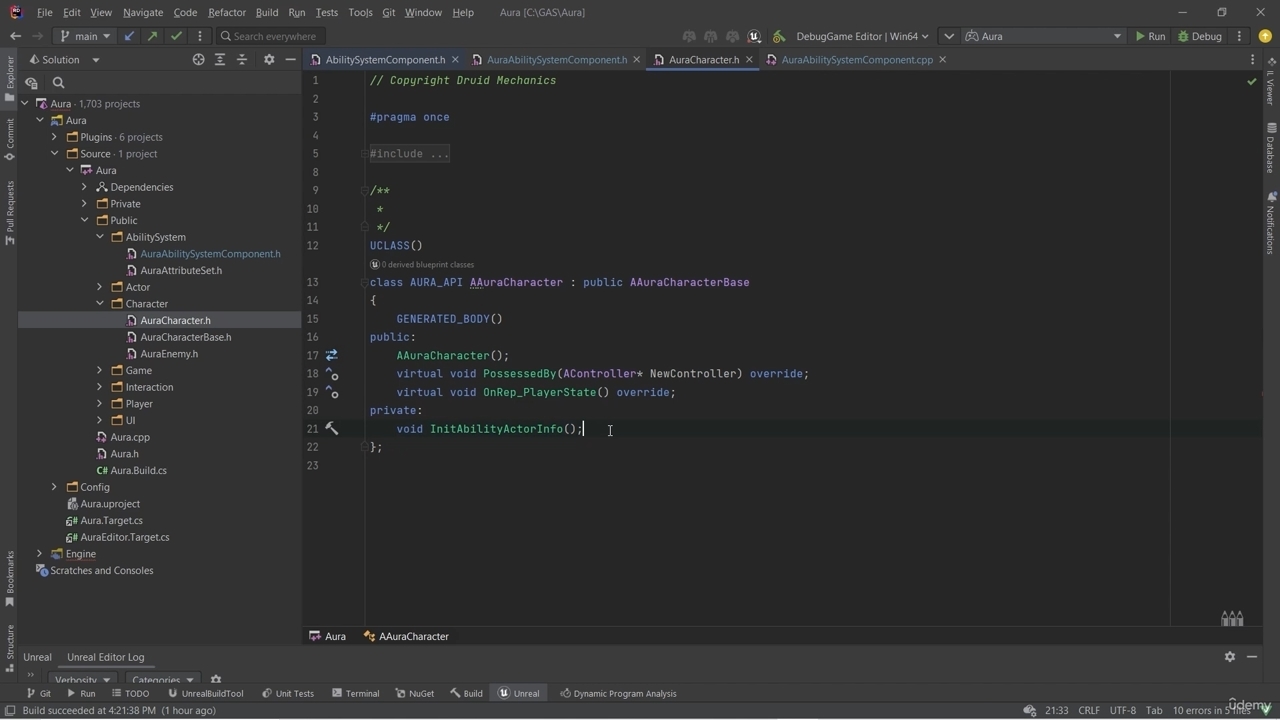Click the green analysis checkmark in editor
This screenshot has height=720, width=1280.
tap(1251, 82)
